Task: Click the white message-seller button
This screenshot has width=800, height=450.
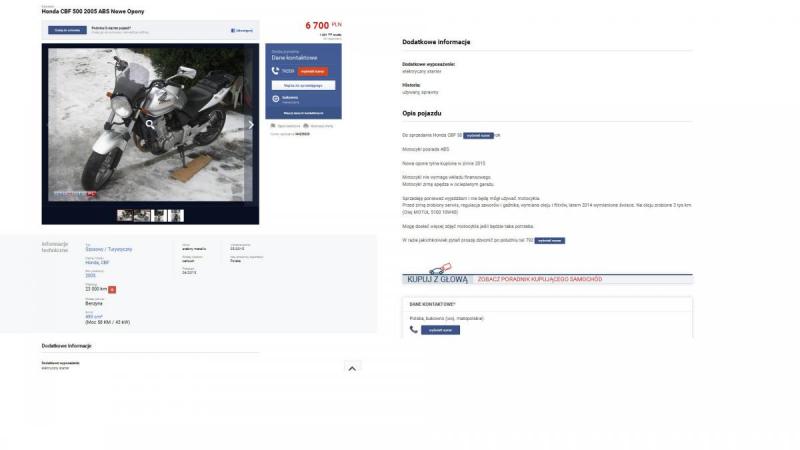Action: [303, 85]
